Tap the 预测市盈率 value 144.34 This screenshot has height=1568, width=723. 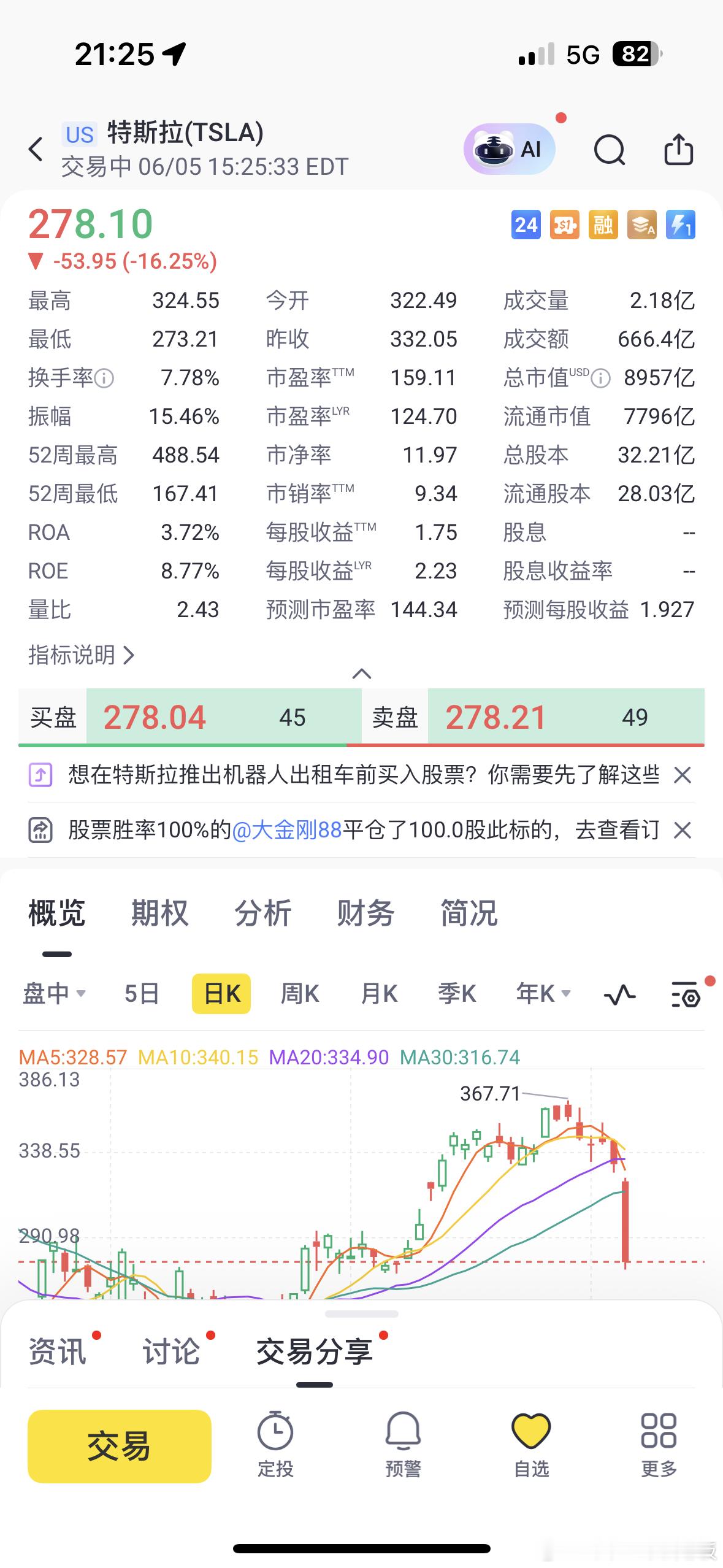pos(424,610)
